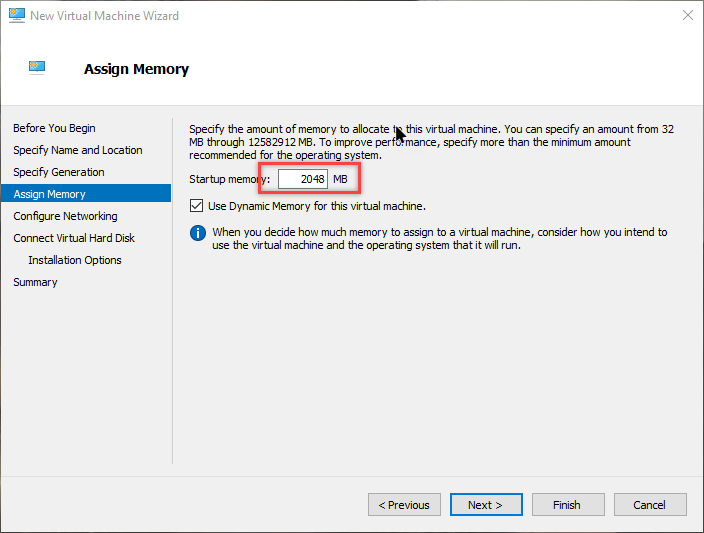Select the Installation Options sub-step
Viewport: 704px width, 533px height.
[75, 260]
